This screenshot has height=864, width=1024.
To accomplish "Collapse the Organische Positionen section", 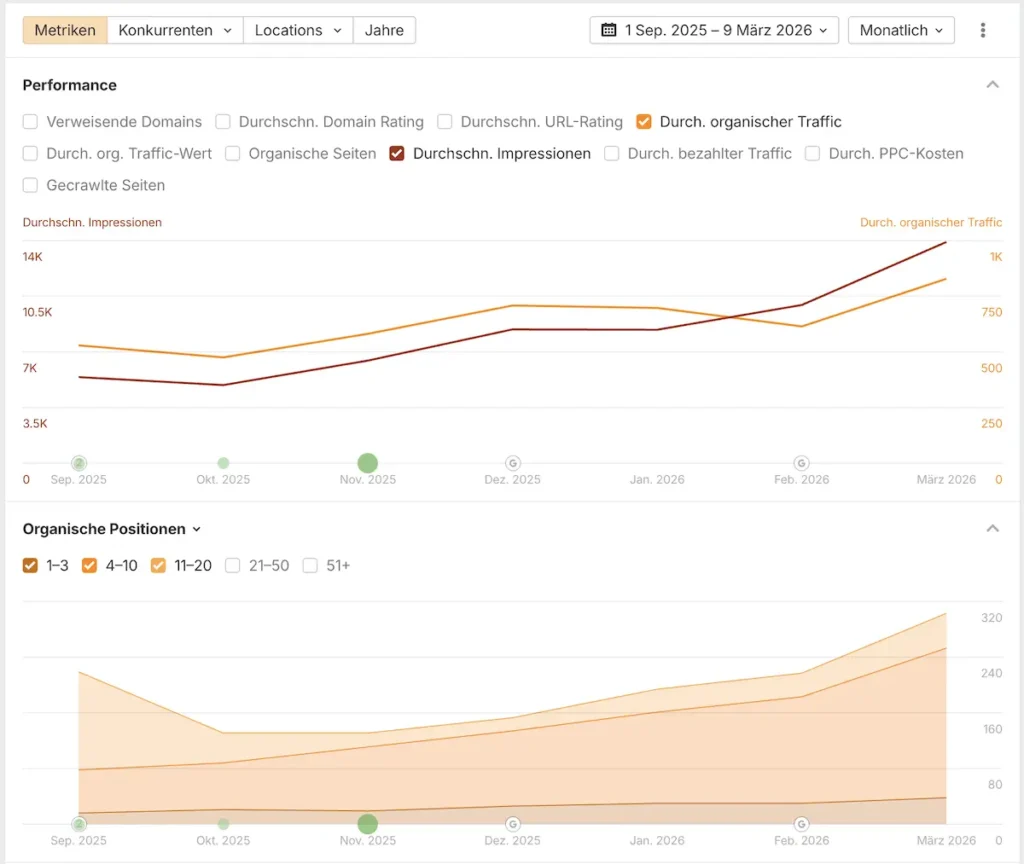I will 993,529.
